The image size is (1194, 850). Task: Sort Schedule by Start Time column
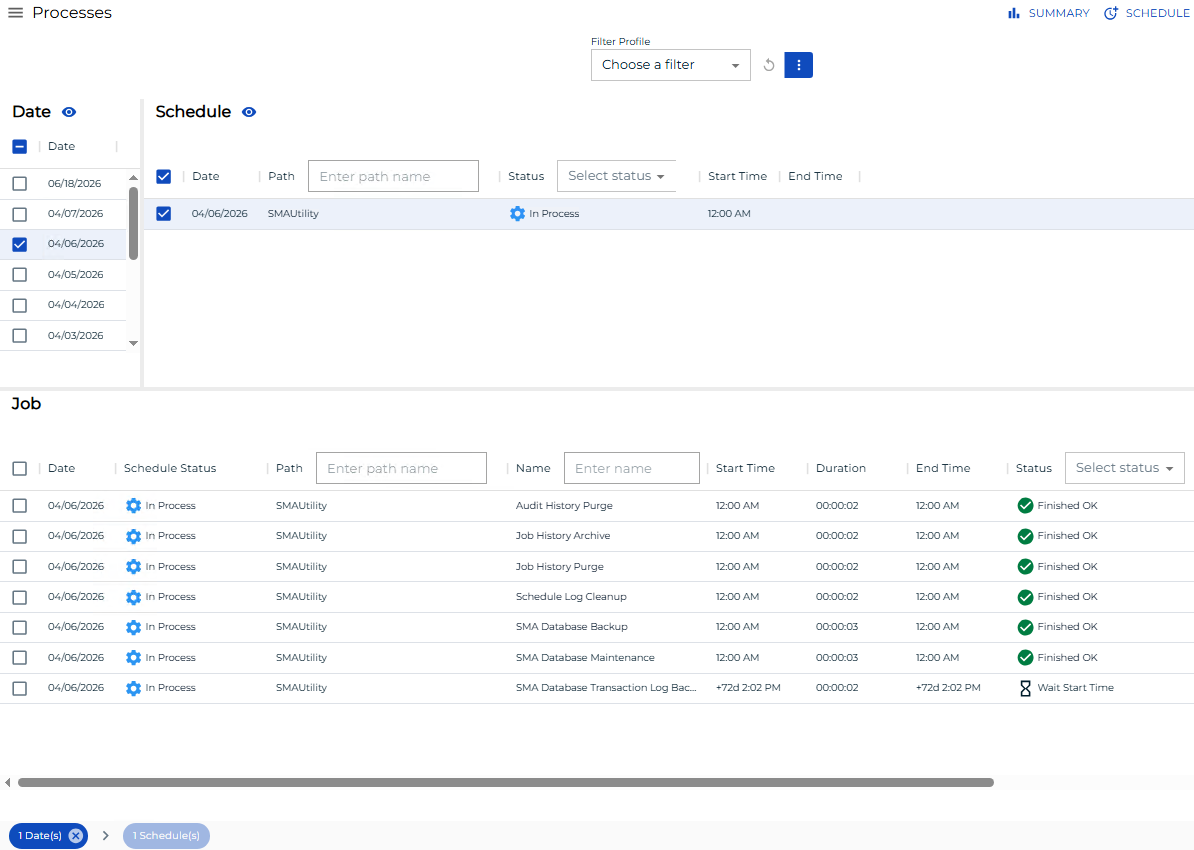(737, 176)
